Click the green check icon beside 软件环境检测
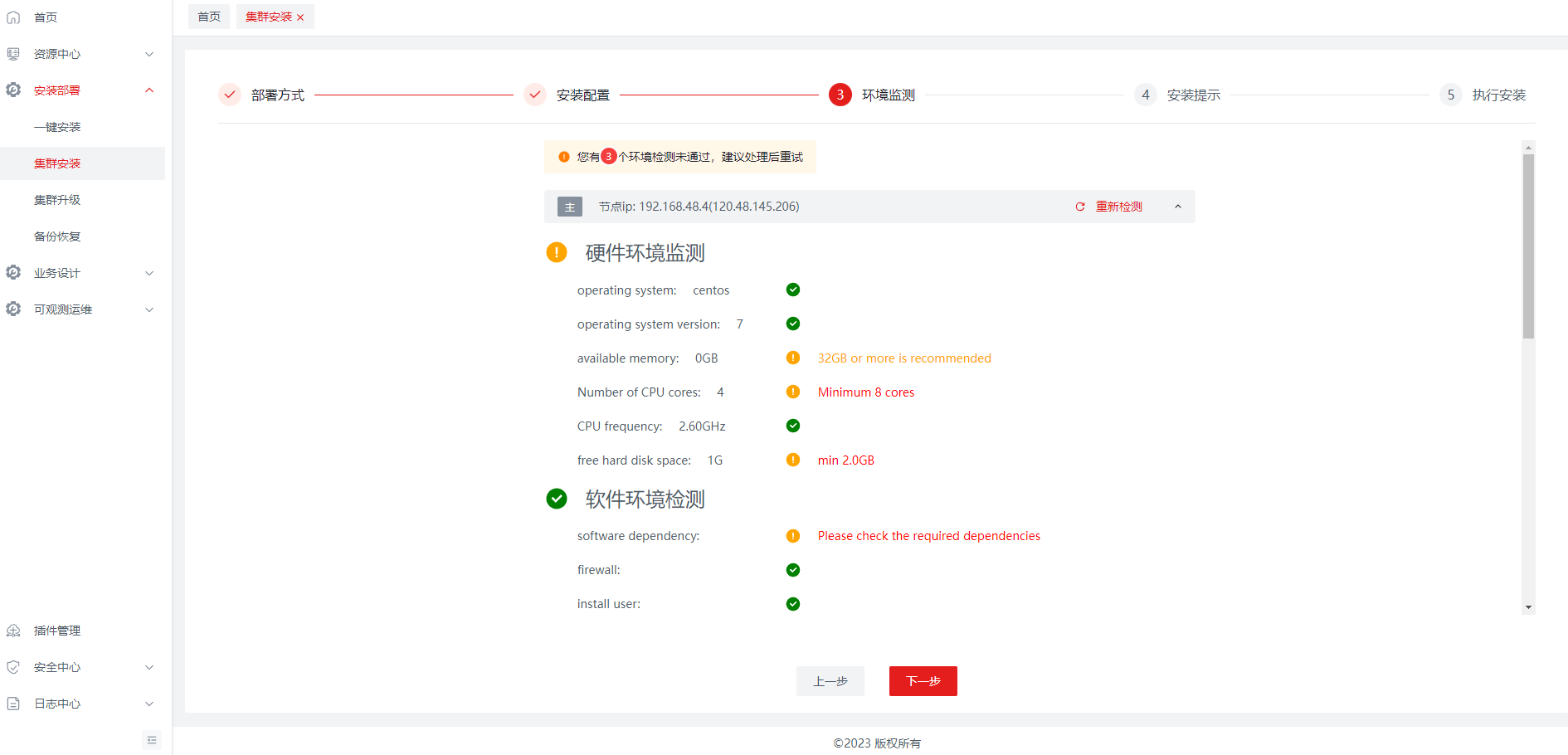Screen dimensions: 1568x755 click(557, 499)
